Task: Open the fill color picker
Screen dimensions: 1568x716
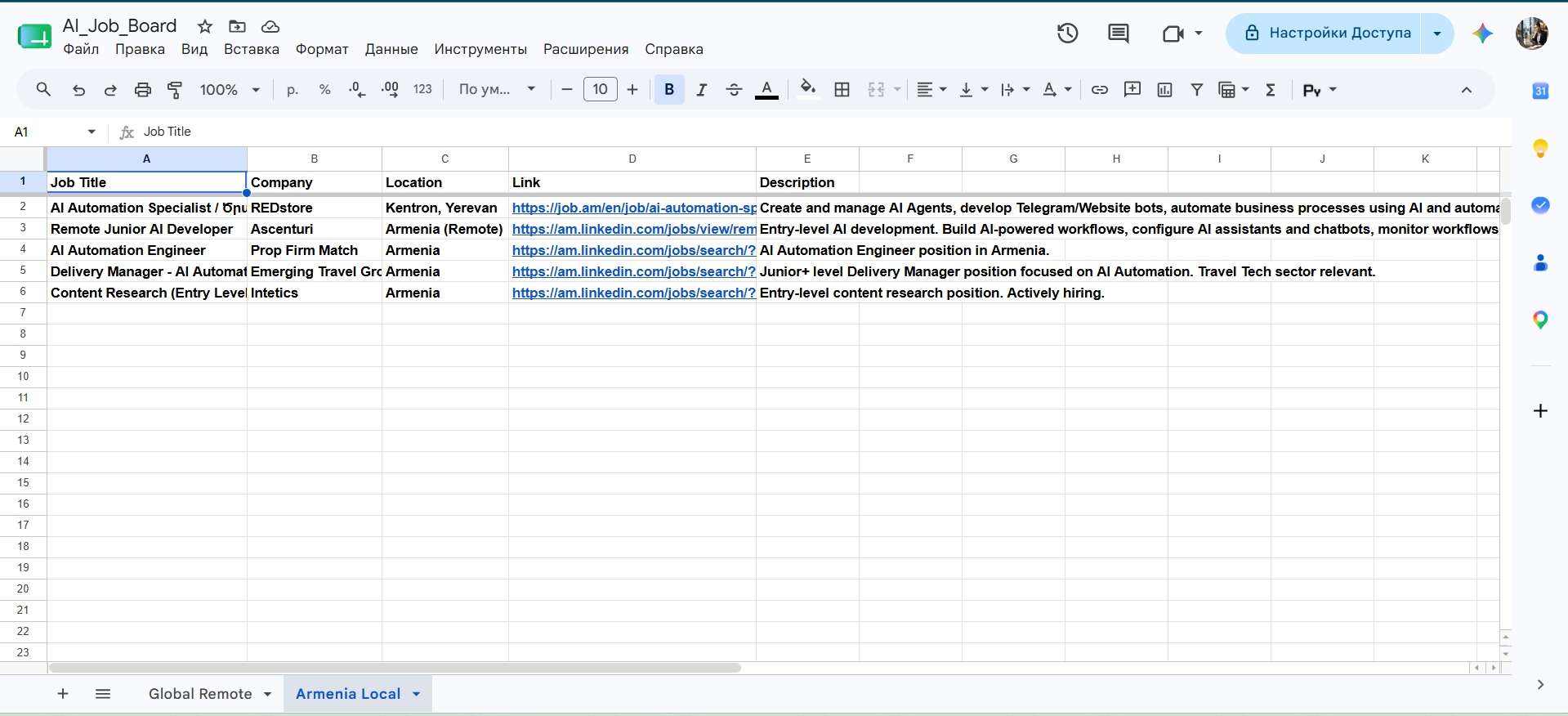Action: 808,88
